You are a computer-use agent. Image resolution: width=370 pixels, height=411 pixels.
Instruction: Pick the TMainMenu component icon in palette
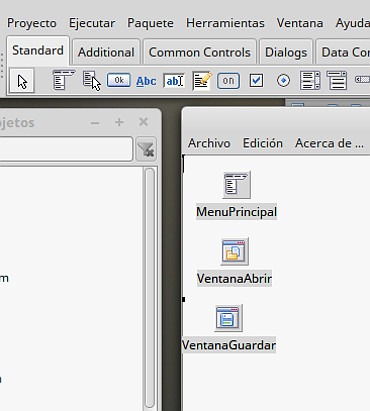point(64,80)
